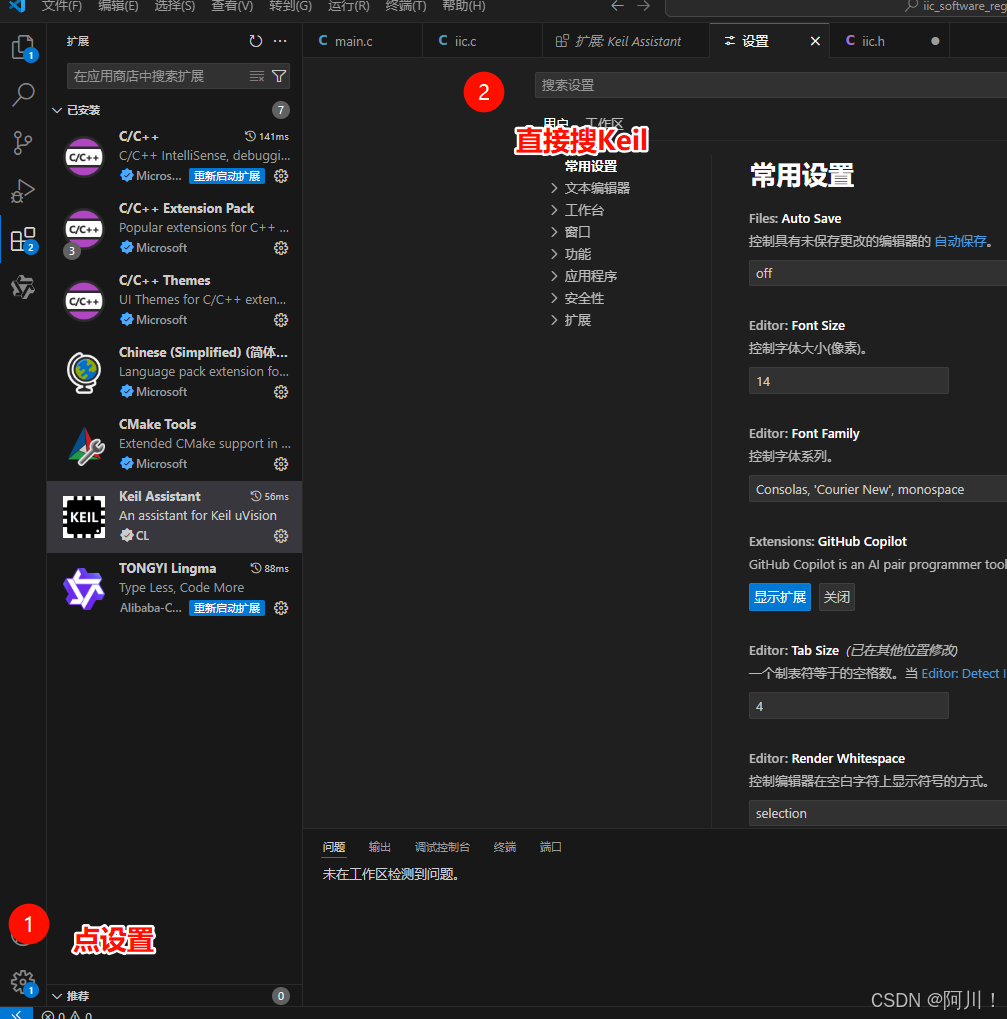Click the Manage gear in activity bar
The height and width of the screenshot is (1019, 1007).
23,982
